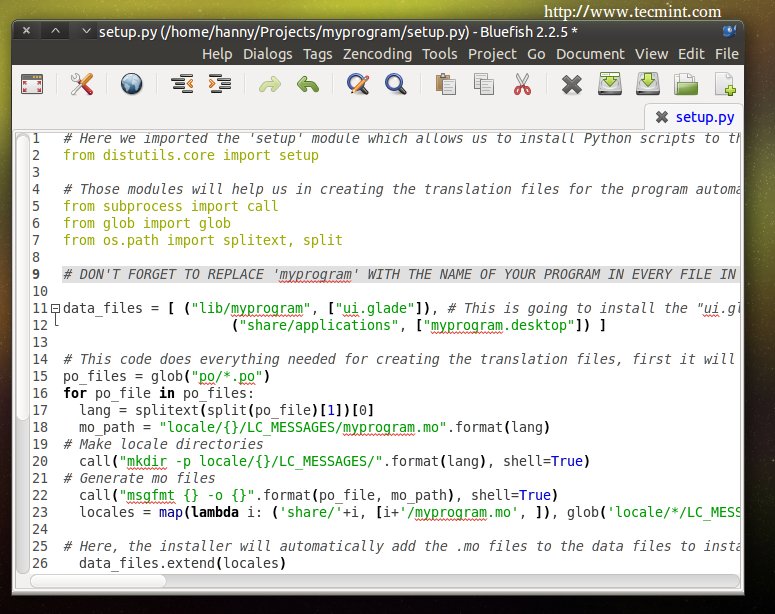Preview in browser using the globe icon
This screenshot has width=775, height=614.
[131, 85]
